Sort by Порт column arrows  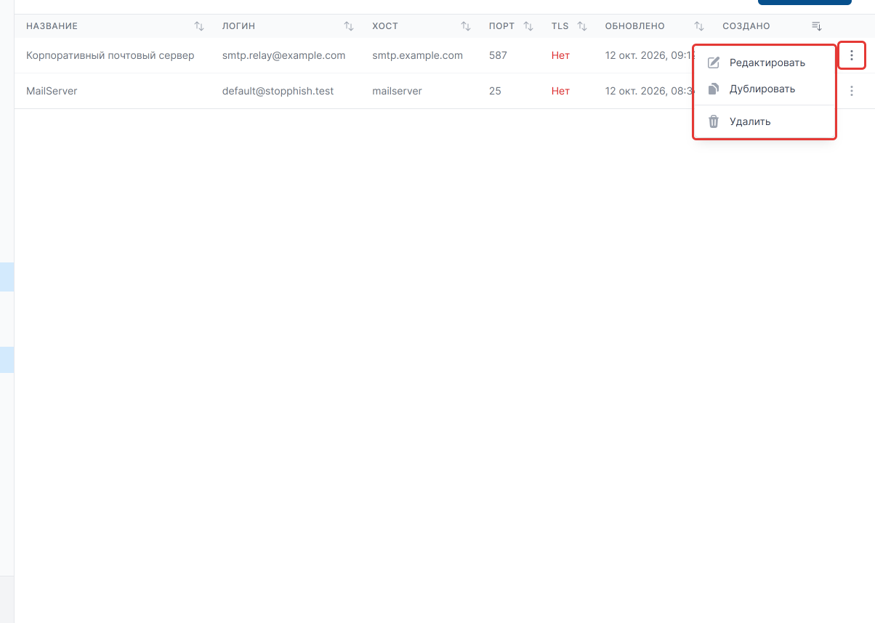point(528,26)
